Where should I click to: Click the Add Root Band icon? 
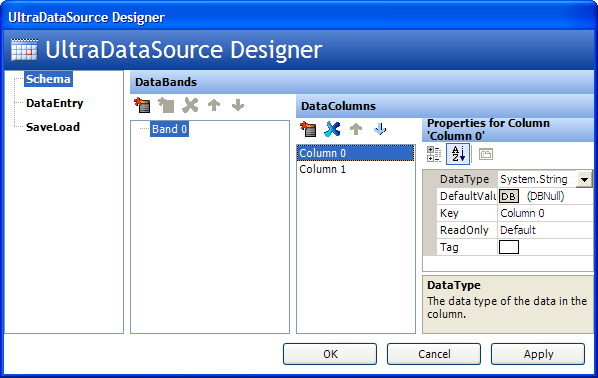142,105
